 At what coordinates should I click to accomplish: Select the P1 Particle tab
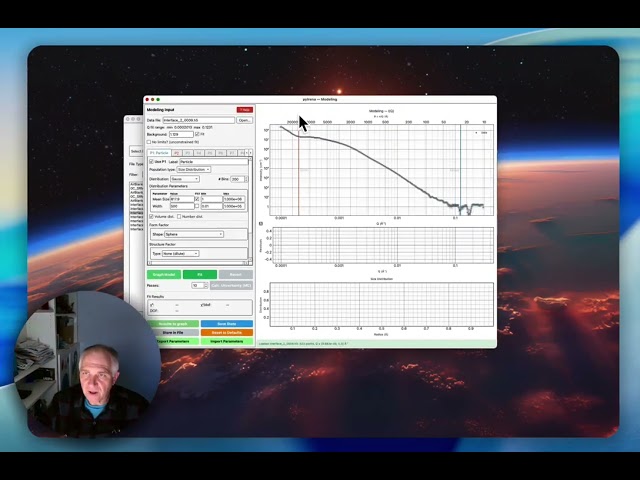coord(159,153)
